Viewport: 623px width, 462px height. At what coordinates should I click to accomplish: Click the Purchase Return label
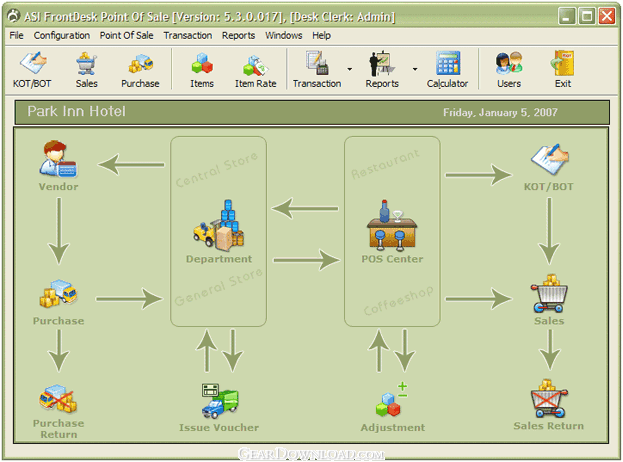58,429
